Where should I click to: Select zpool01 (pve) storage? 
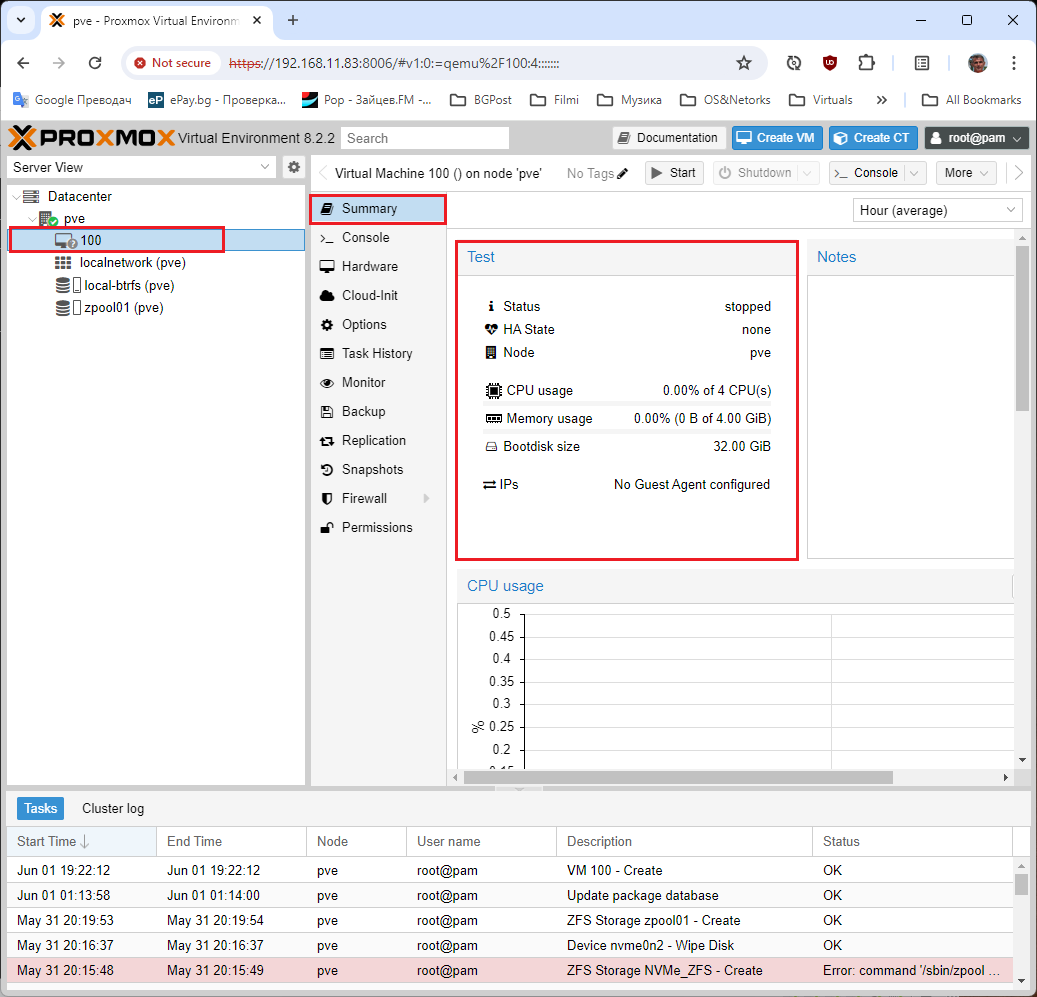[124, 307]
